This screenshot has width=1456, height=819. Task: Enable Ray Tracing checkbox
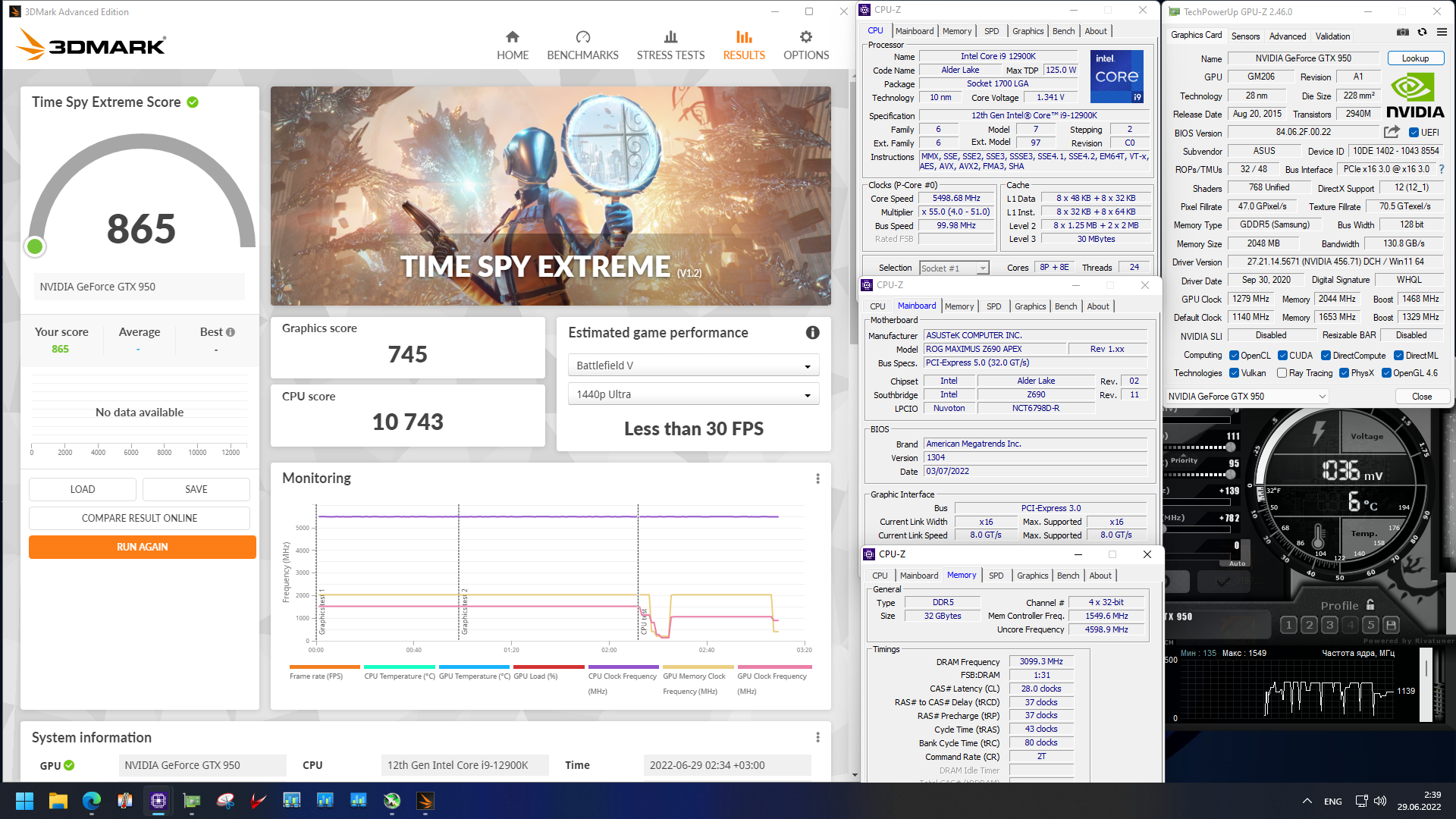coord(1282,372)
